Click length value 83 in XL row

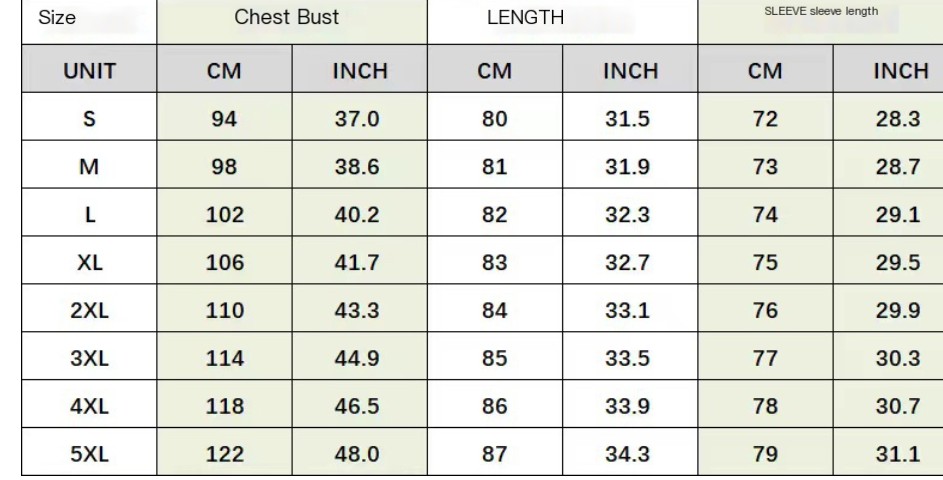(495, 260)
